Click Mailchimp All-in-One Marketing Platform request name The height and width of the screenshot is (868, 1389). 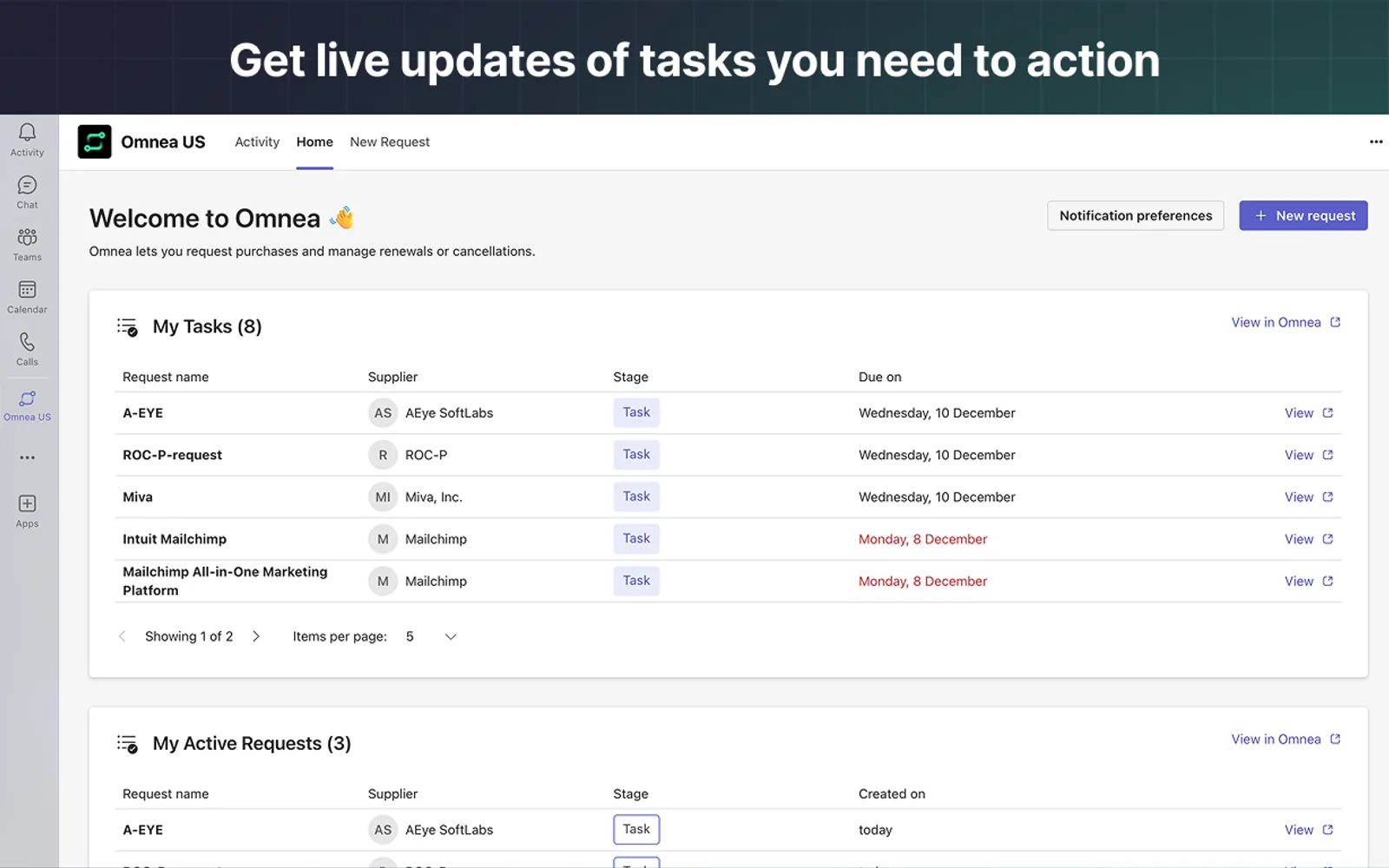[225, 581]
